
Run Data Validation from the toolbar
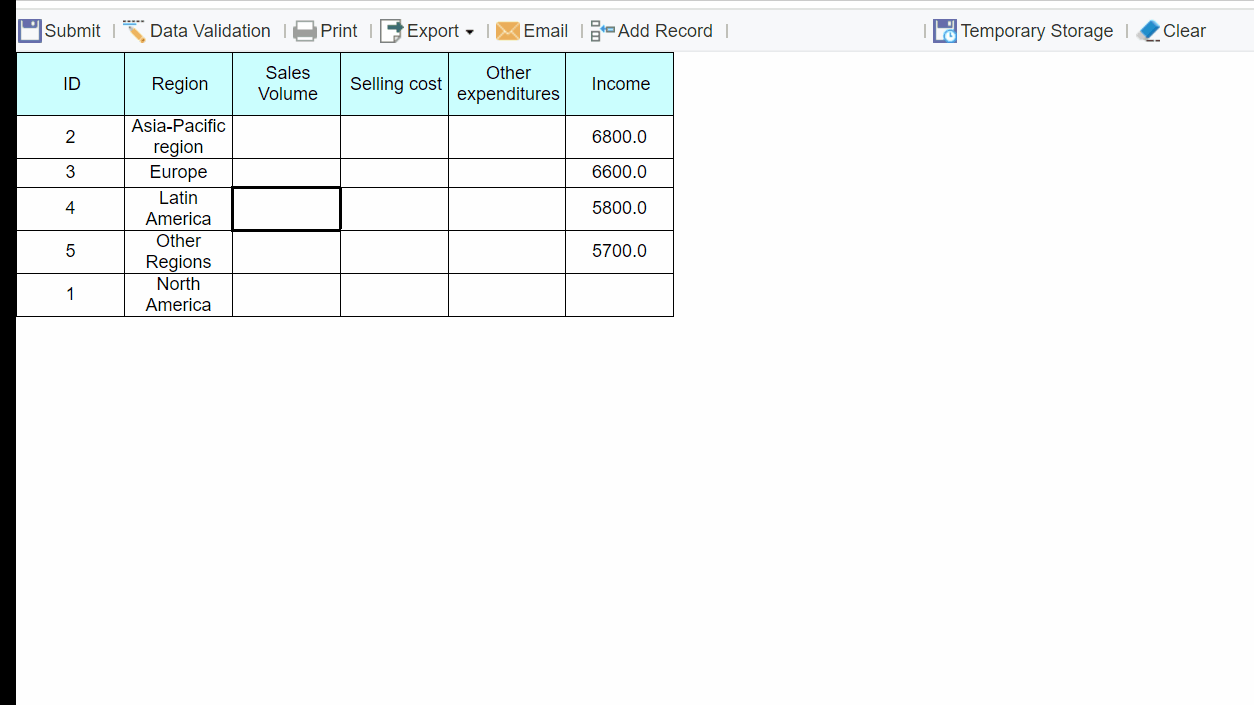(210, 31)
